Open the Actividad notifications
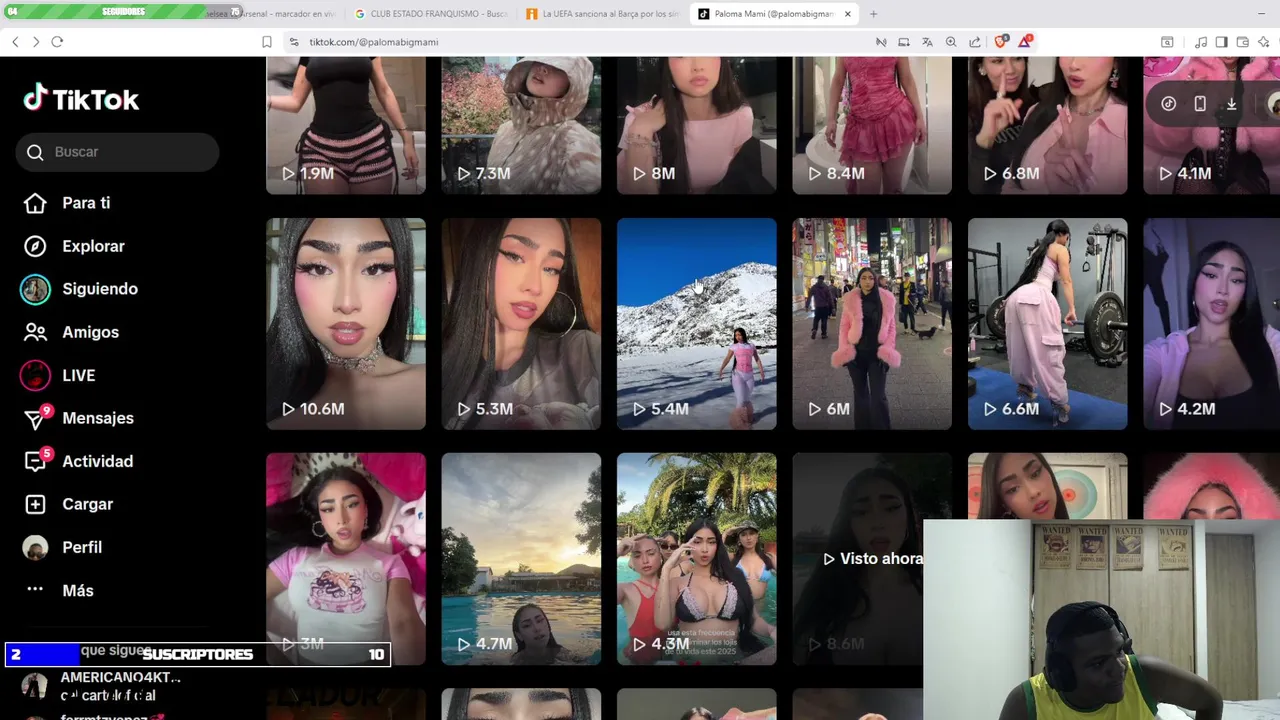This screenshot has width=1280, height=720. tap(79, 461)
